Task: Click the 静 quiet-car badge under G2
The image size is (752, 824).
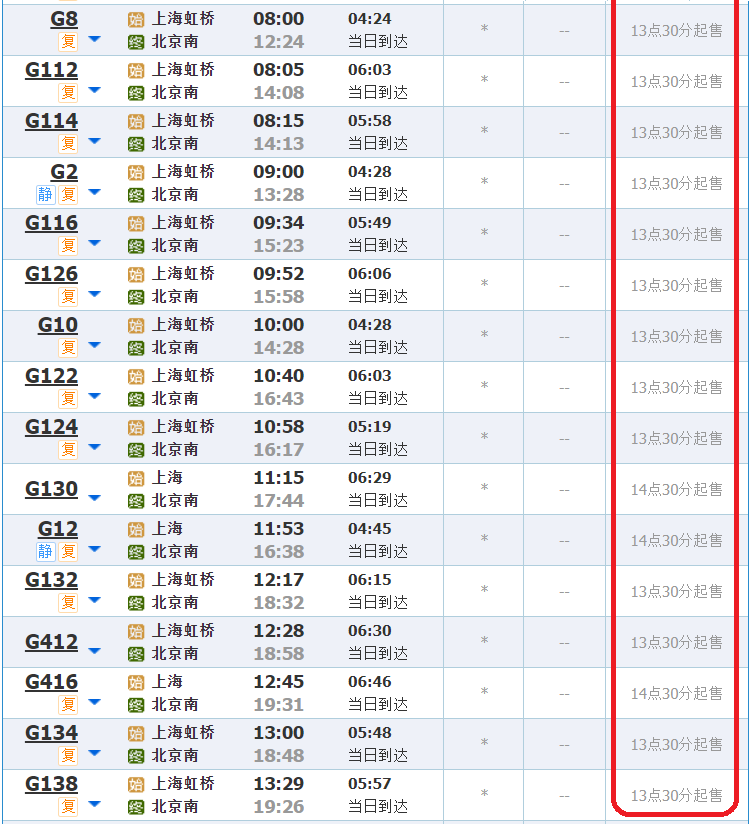Action: point(45,194)
